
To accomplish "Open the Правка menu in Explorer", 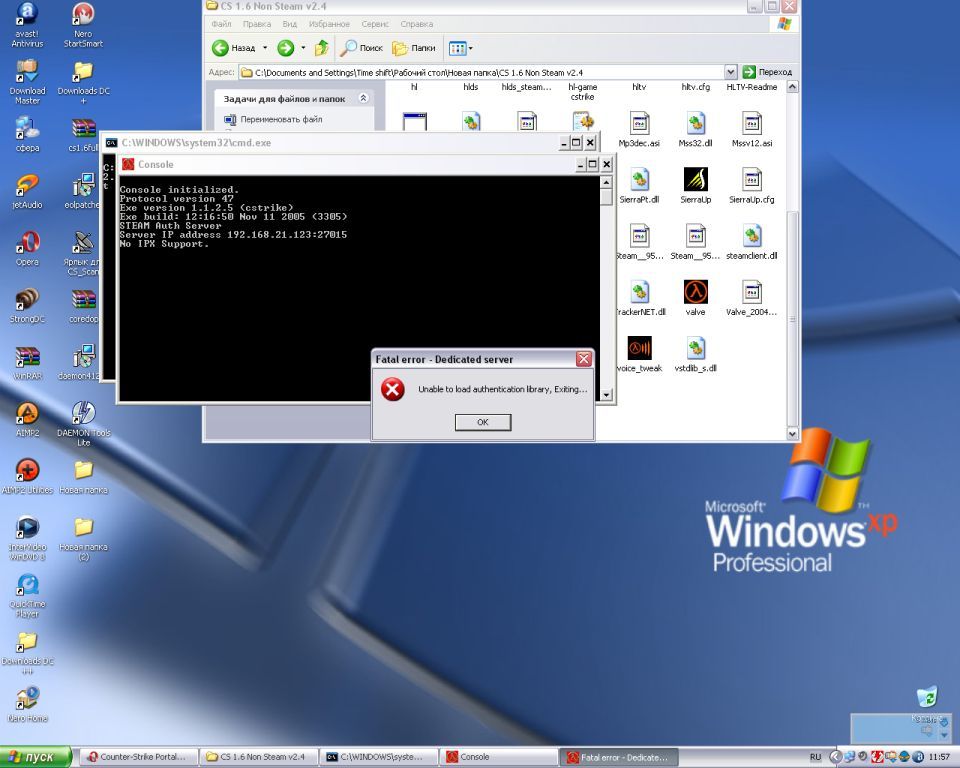I will point(257,24).
